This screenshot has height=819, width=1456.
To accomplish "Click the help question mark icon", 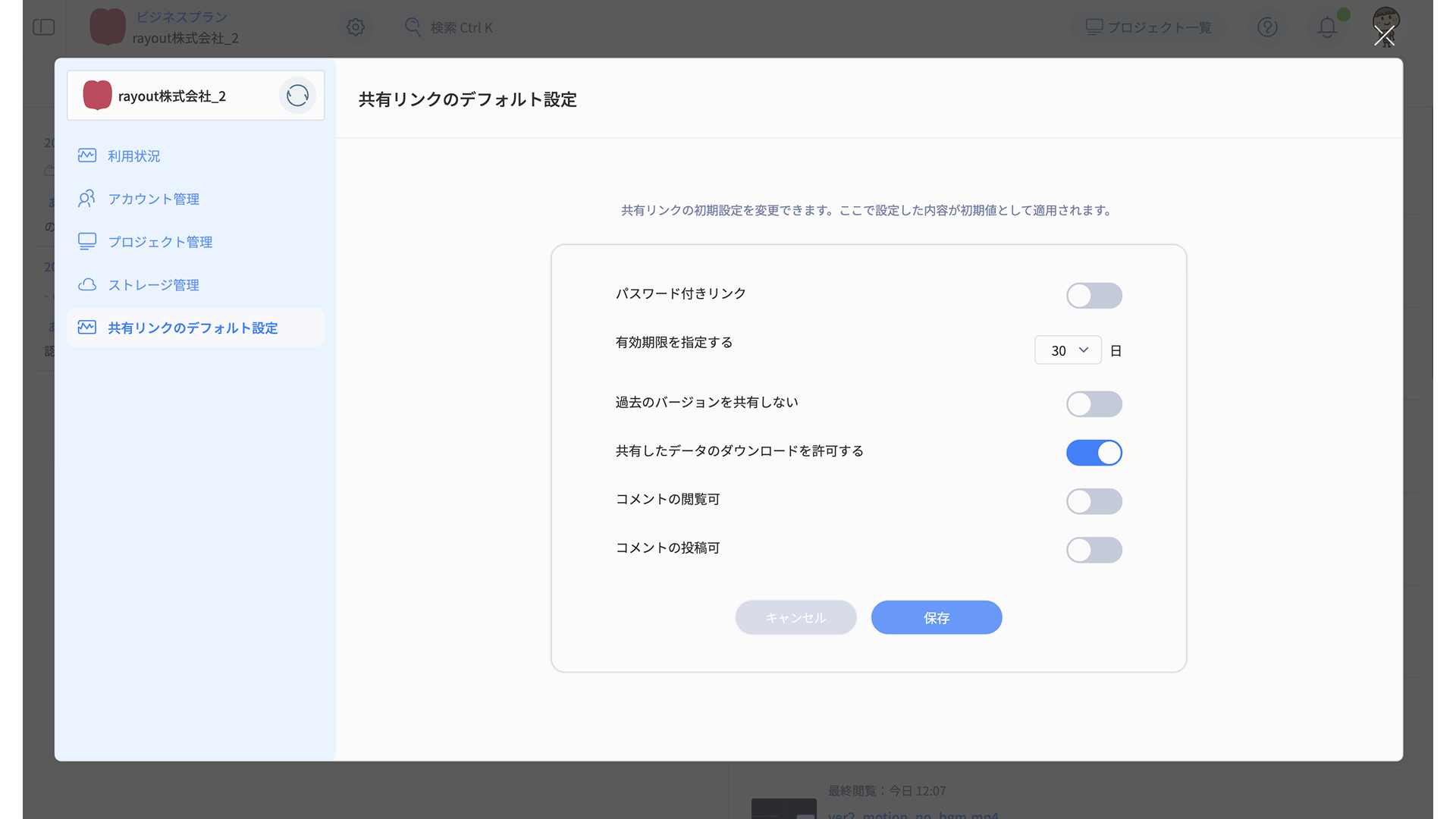I will [1267, 27].
